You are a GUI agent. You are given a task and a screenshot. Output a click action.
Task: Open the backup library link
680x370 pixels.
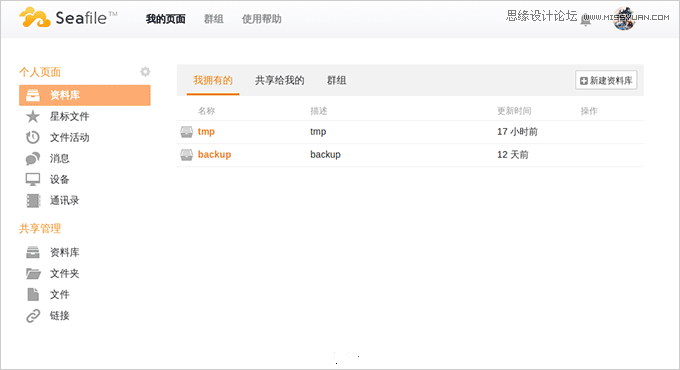click(214, 154)
